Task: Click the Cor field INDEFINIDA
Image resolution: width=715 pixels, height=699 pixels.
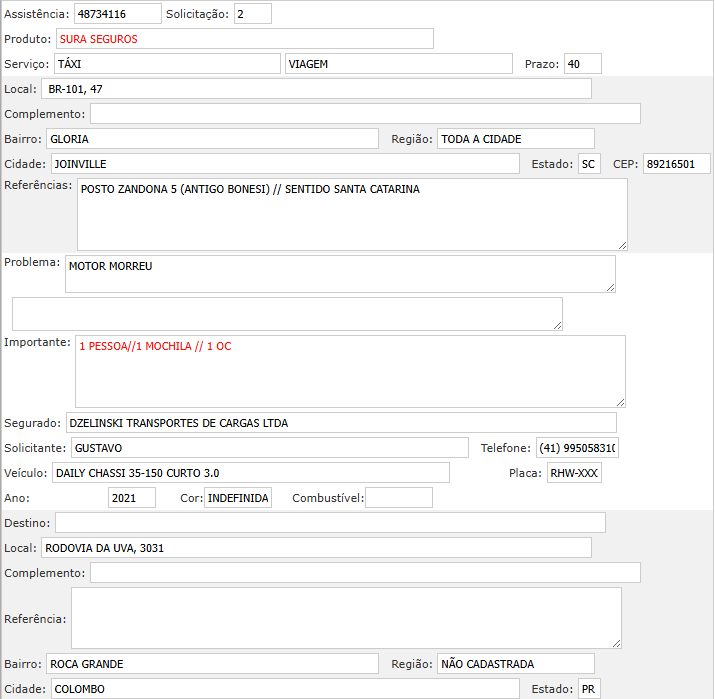Action: (x=238, y=497)
